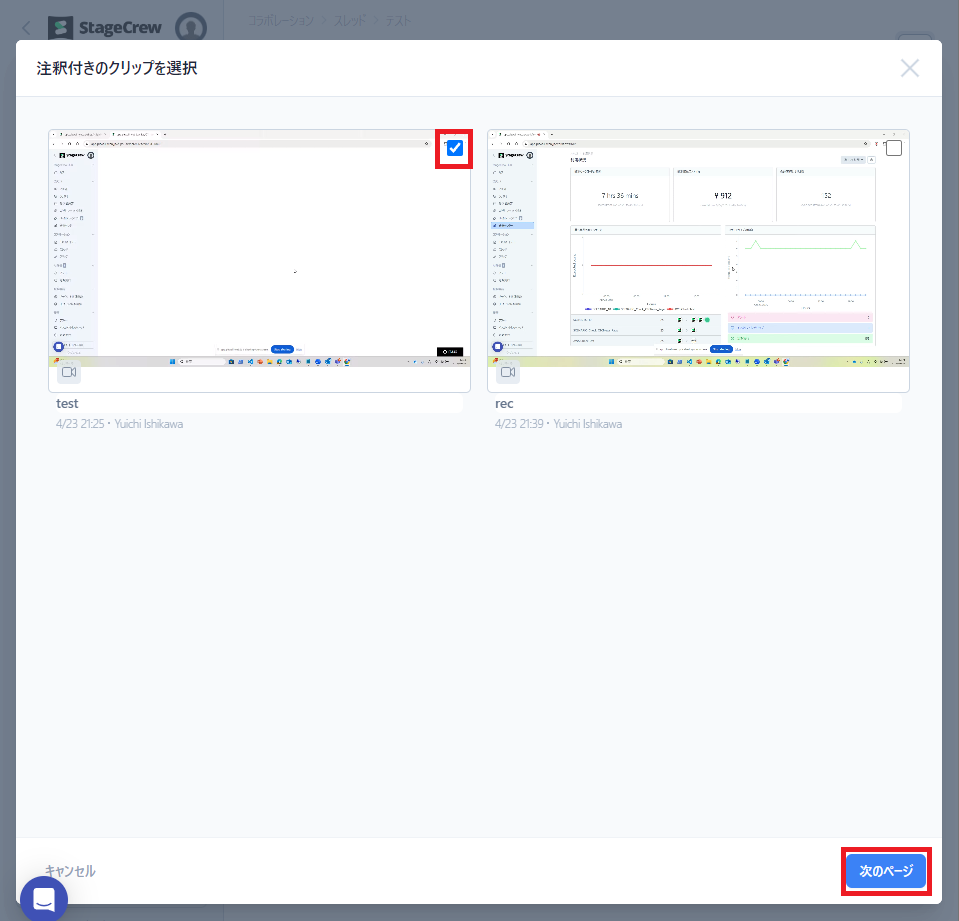Select the test clip thumbnail

click(259, 250)
